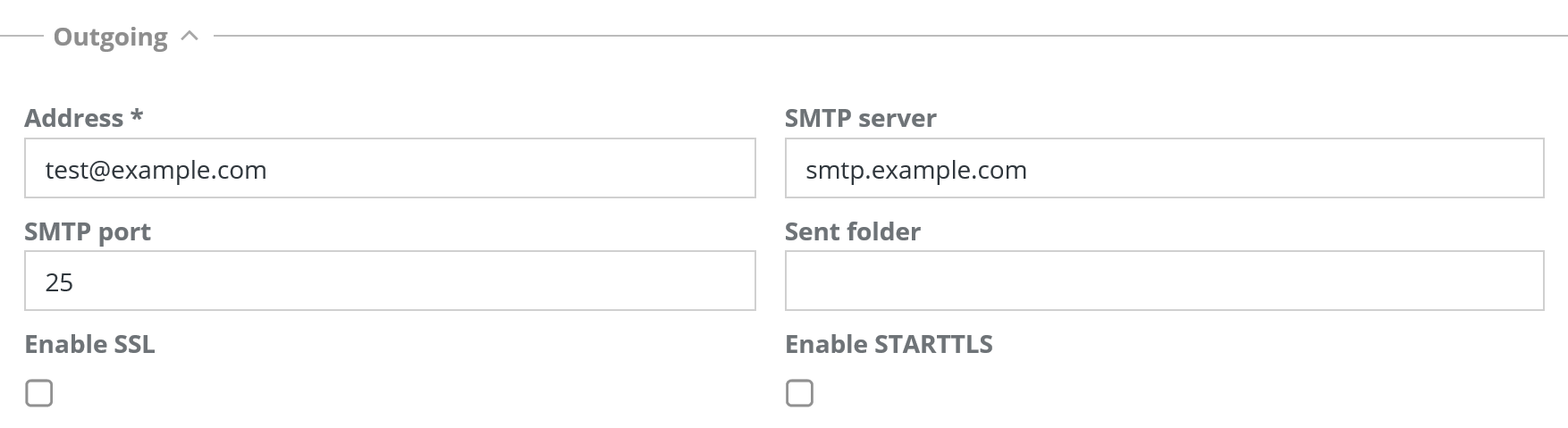Click the SMTP server label
Screen dimensions: 1568x428
coord(860,118)
